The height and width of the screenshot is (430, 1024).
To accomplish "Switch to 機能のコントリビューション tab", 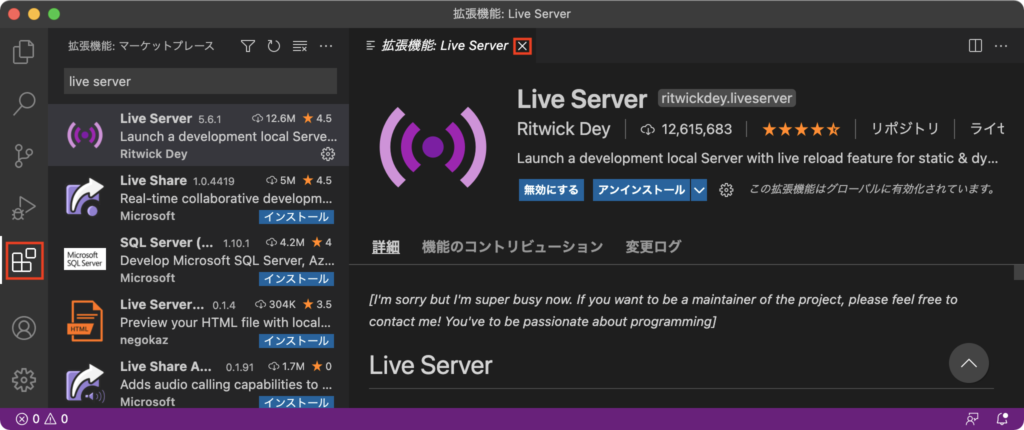I will click(x=512, y=247).
